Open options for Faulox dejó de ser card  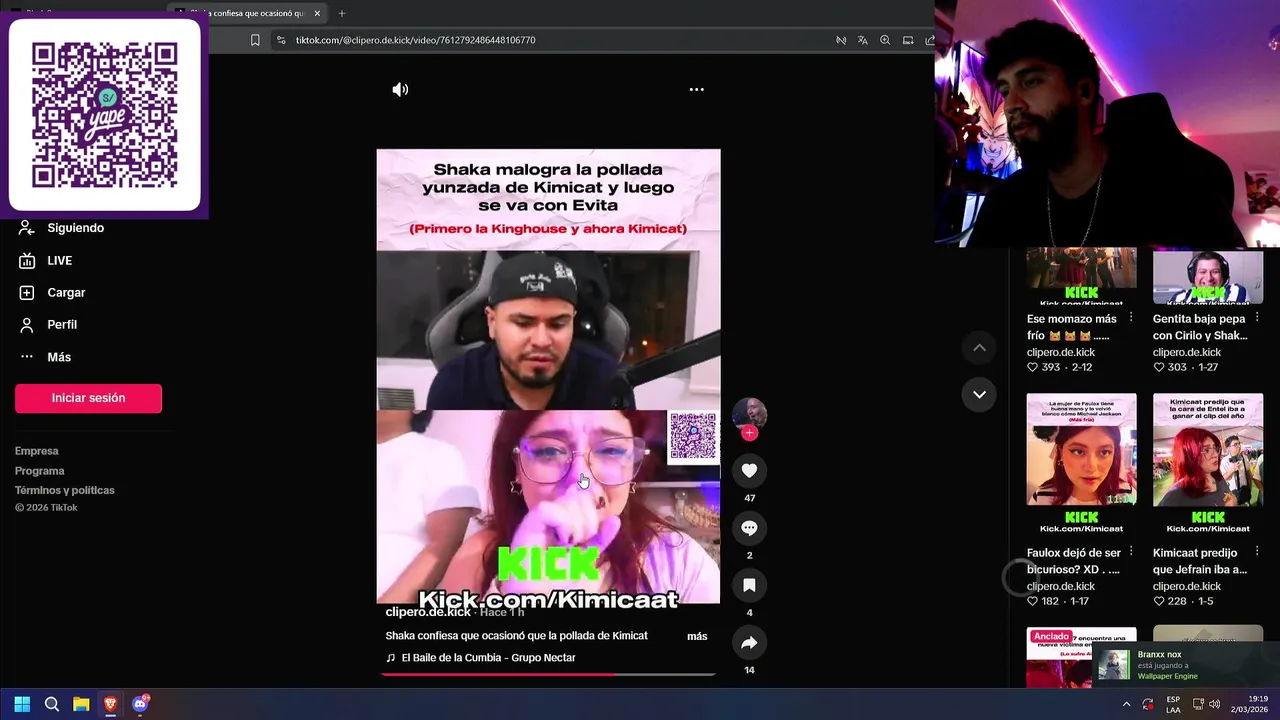click(1131, 551)
